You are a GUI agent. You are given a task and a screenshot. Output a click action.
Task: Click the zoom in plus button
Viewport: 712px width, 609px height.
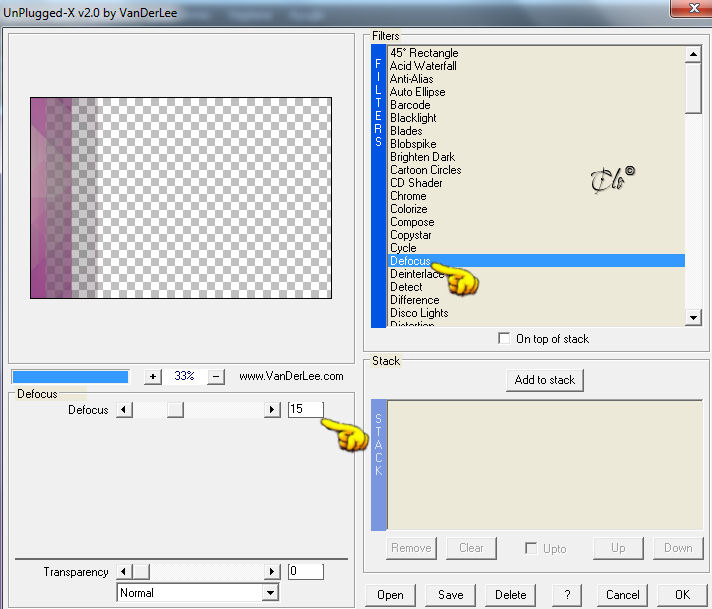[x=153, y=376]
